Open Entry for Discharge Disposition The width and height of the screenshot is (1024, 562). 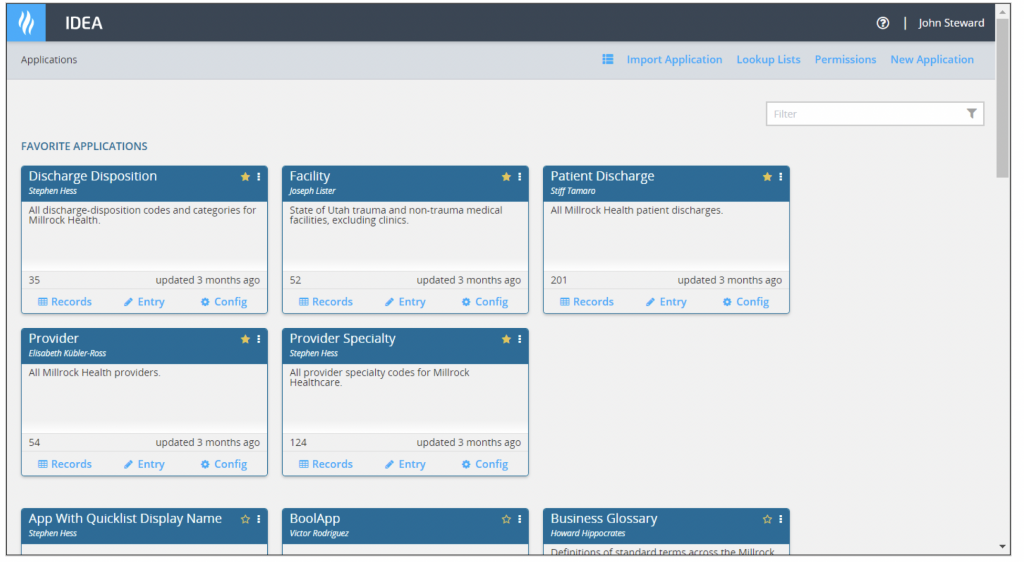tap(144, 302)
